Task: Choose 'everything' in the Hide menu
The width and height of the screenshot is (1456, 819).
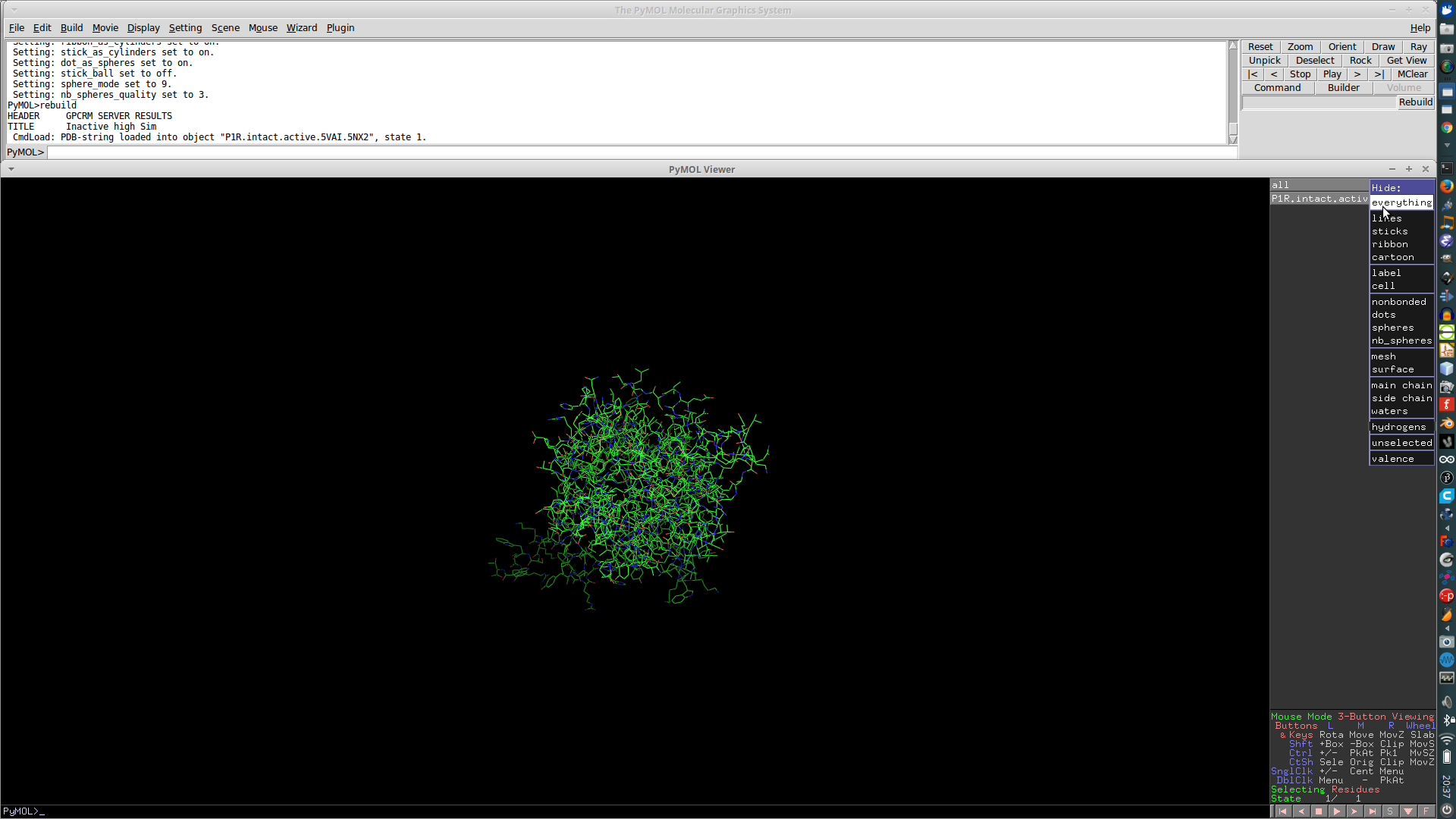Action: point(1401,202)
